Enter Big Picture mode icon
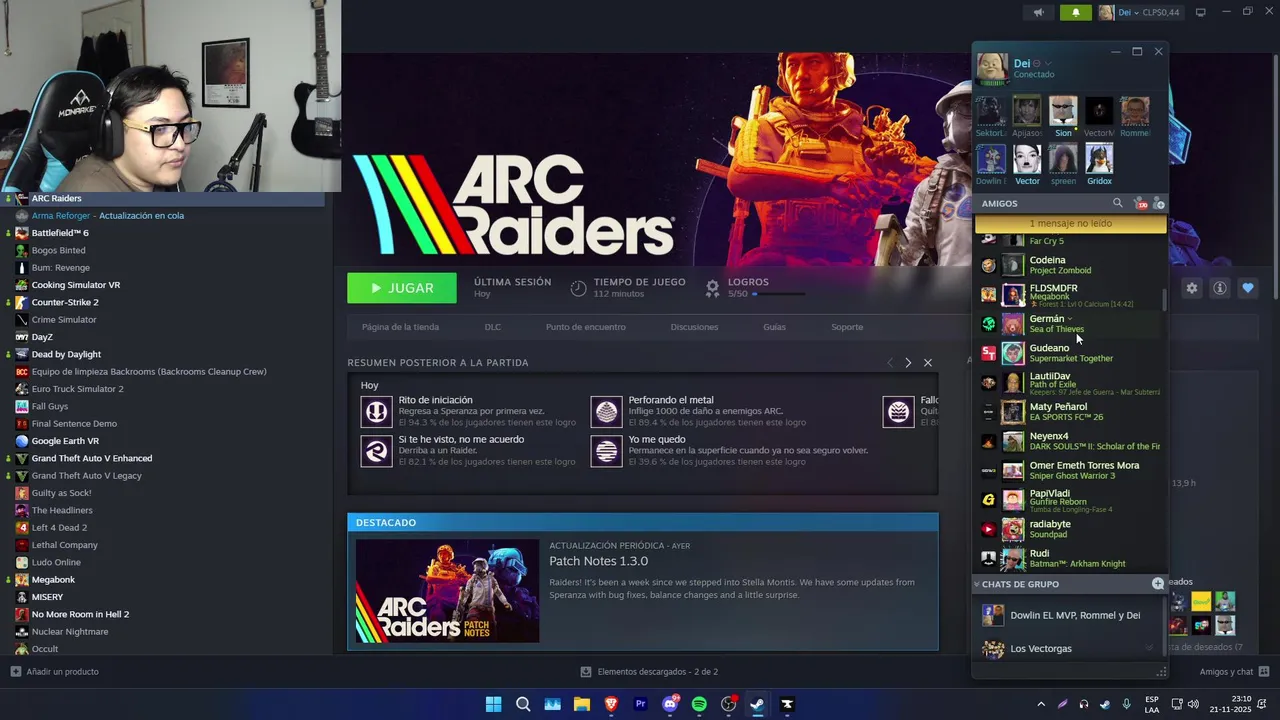1280x720 pixels. (x=1201, y=12)
